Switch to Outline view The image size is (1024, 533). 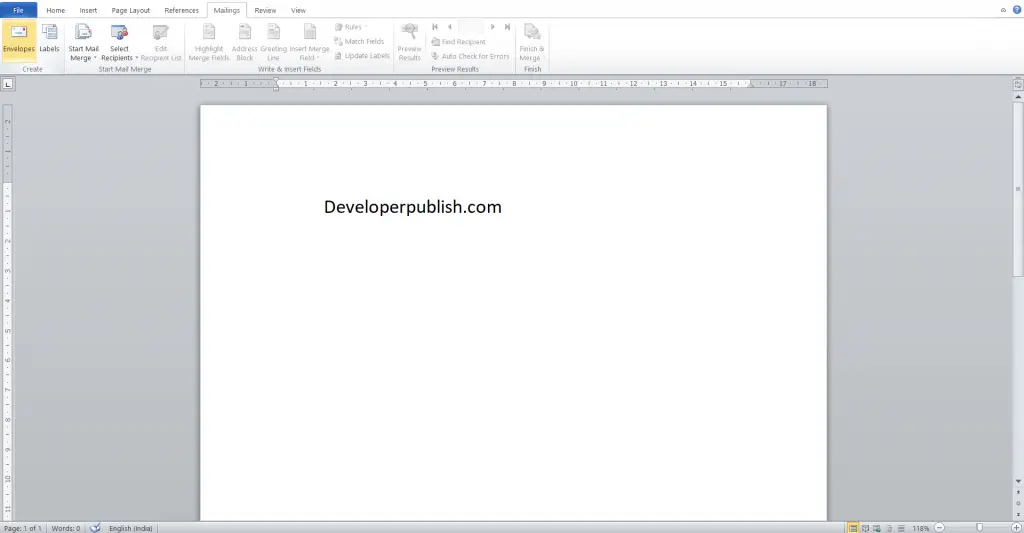pyautogui.click(x=889, y=528)
